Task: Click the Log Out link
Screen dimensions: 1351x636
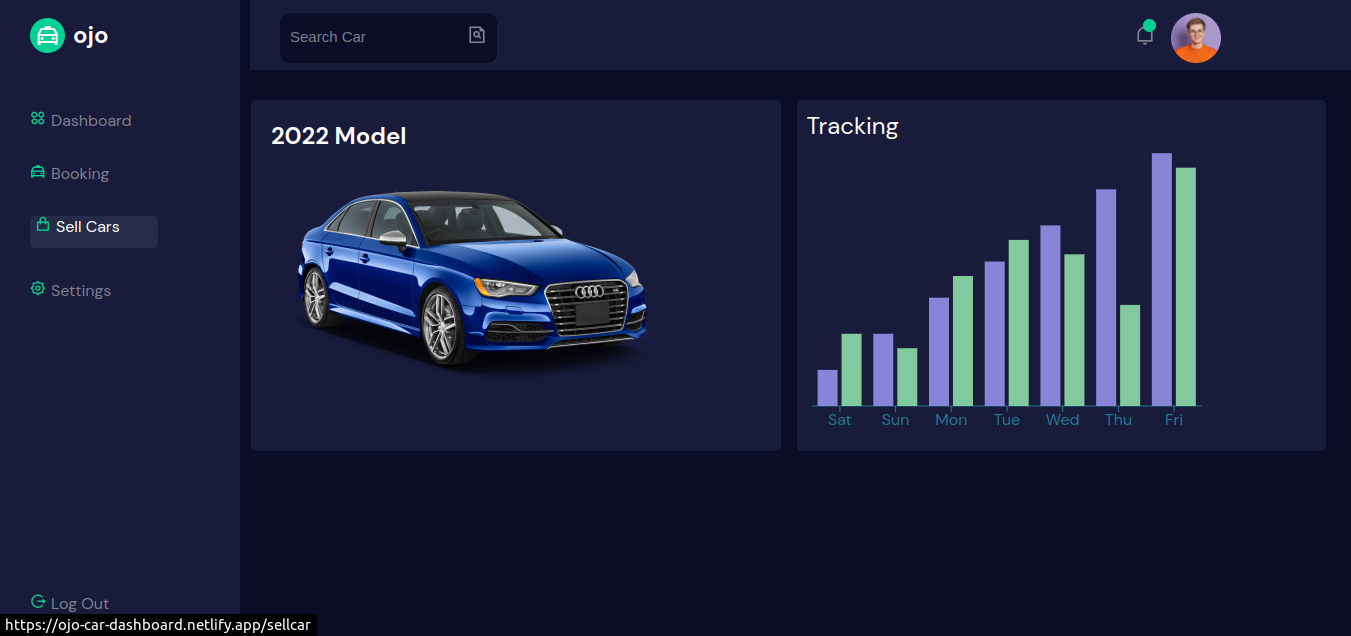Action: 70,603
